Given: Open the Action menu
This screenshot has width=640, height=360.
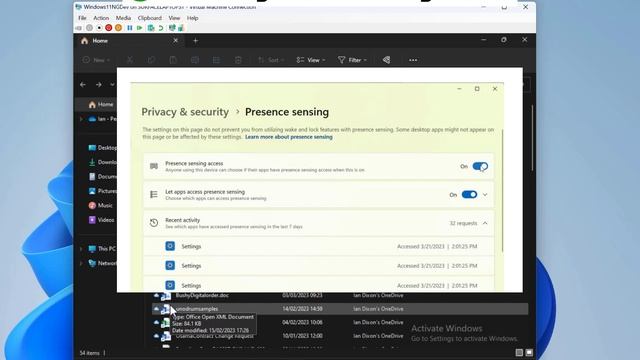Looking at the screenshot, I should [101, 18].
